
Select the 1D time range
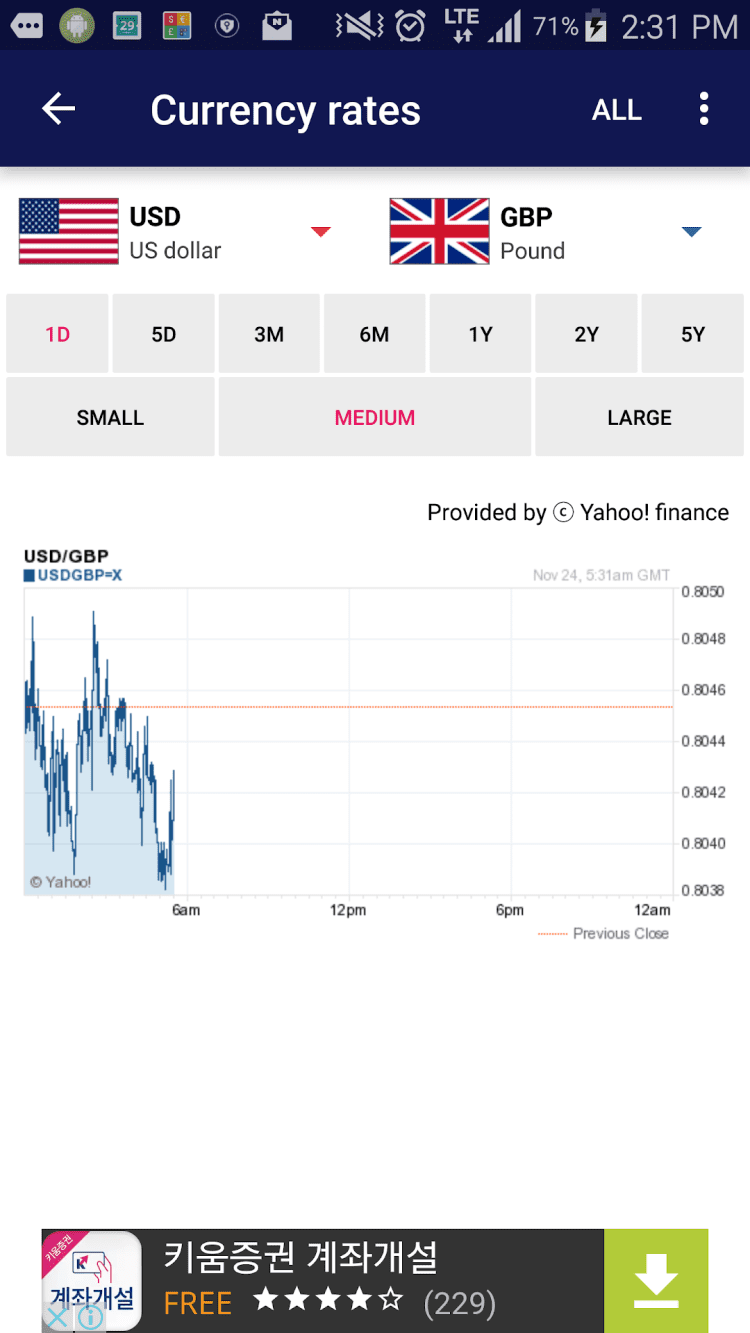(58, 334)
